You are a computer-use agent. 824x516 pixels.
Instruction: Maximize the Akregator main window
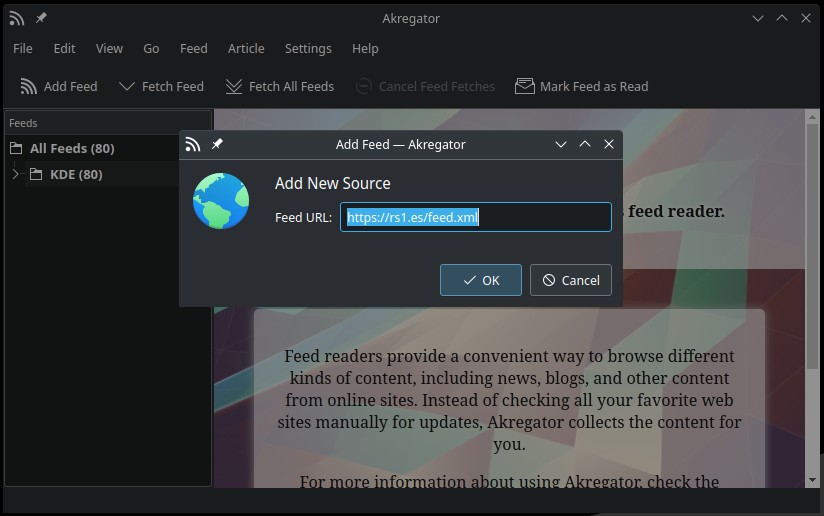pos(781,18)
